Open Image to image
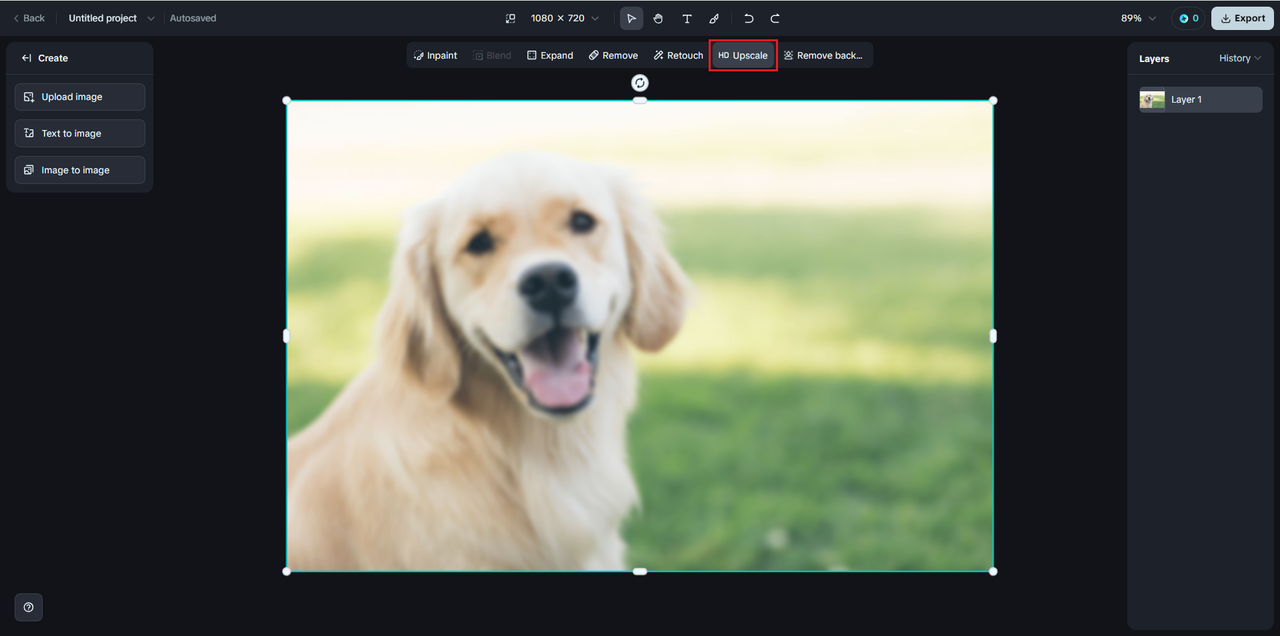Screen dimensions: 1280x636 pos(80,170)
